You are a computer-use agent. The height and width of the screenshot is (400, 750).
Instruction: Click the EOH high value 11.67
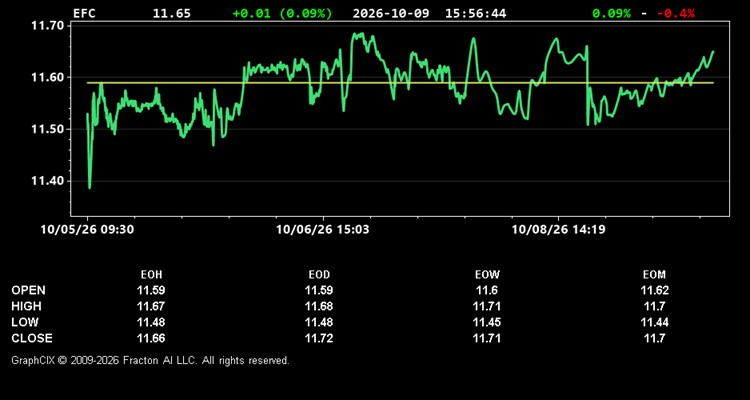coord(151,306)
